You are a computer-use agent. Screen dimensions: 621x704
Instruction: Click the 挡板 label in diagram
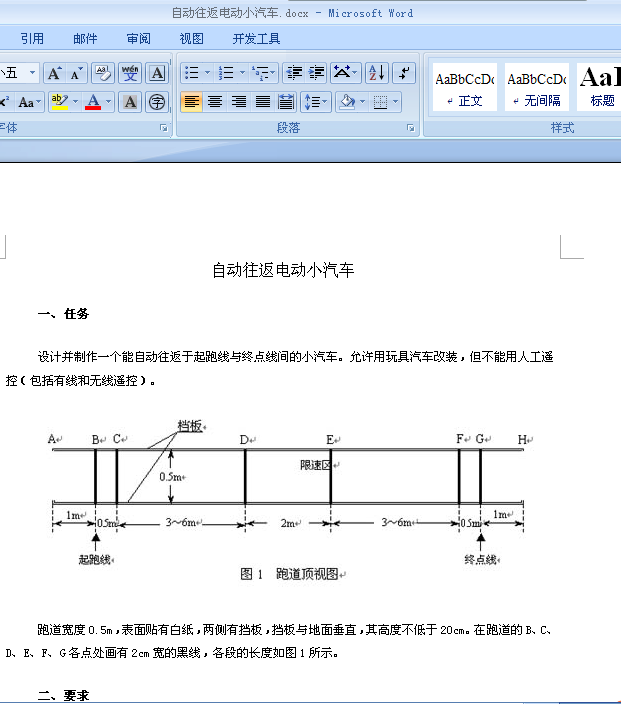189,426
